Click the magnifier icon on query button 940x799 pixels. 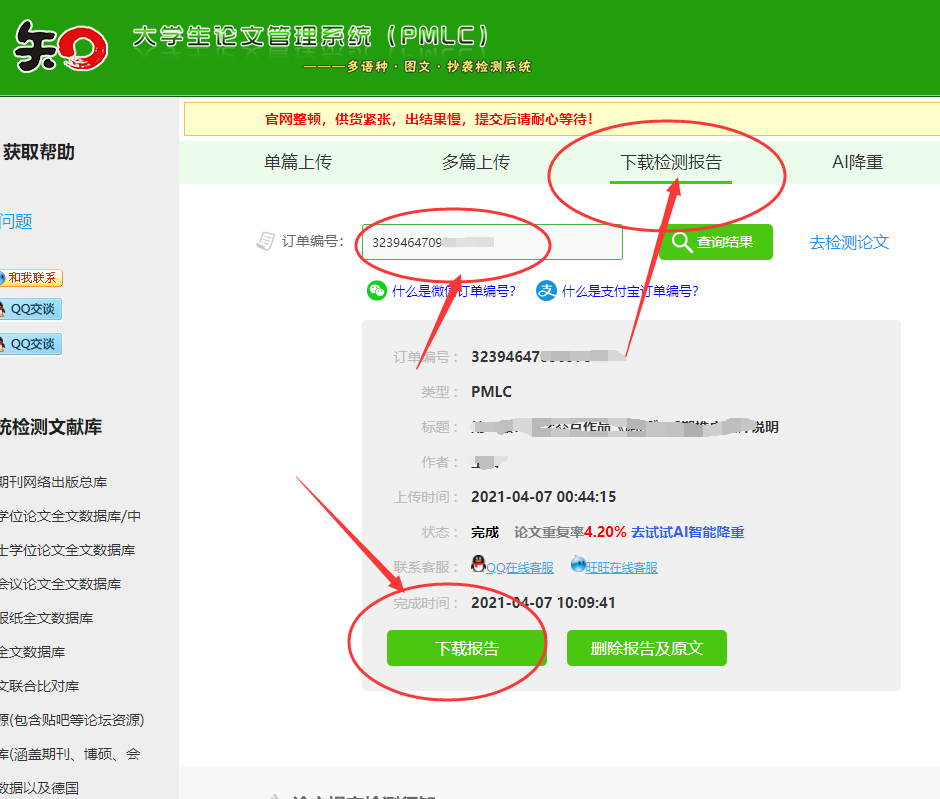coord(682,242)
